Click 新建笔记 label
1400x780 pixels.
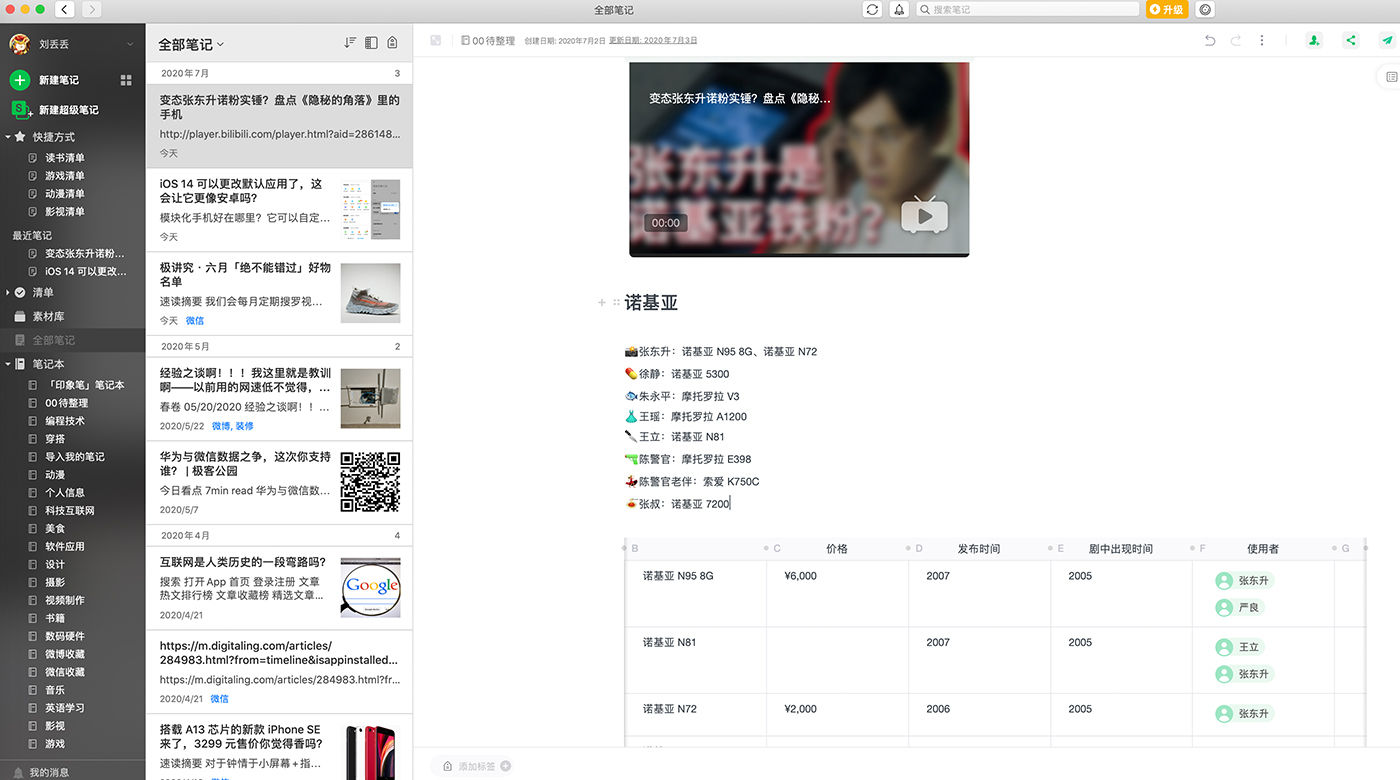coord(59,80)
